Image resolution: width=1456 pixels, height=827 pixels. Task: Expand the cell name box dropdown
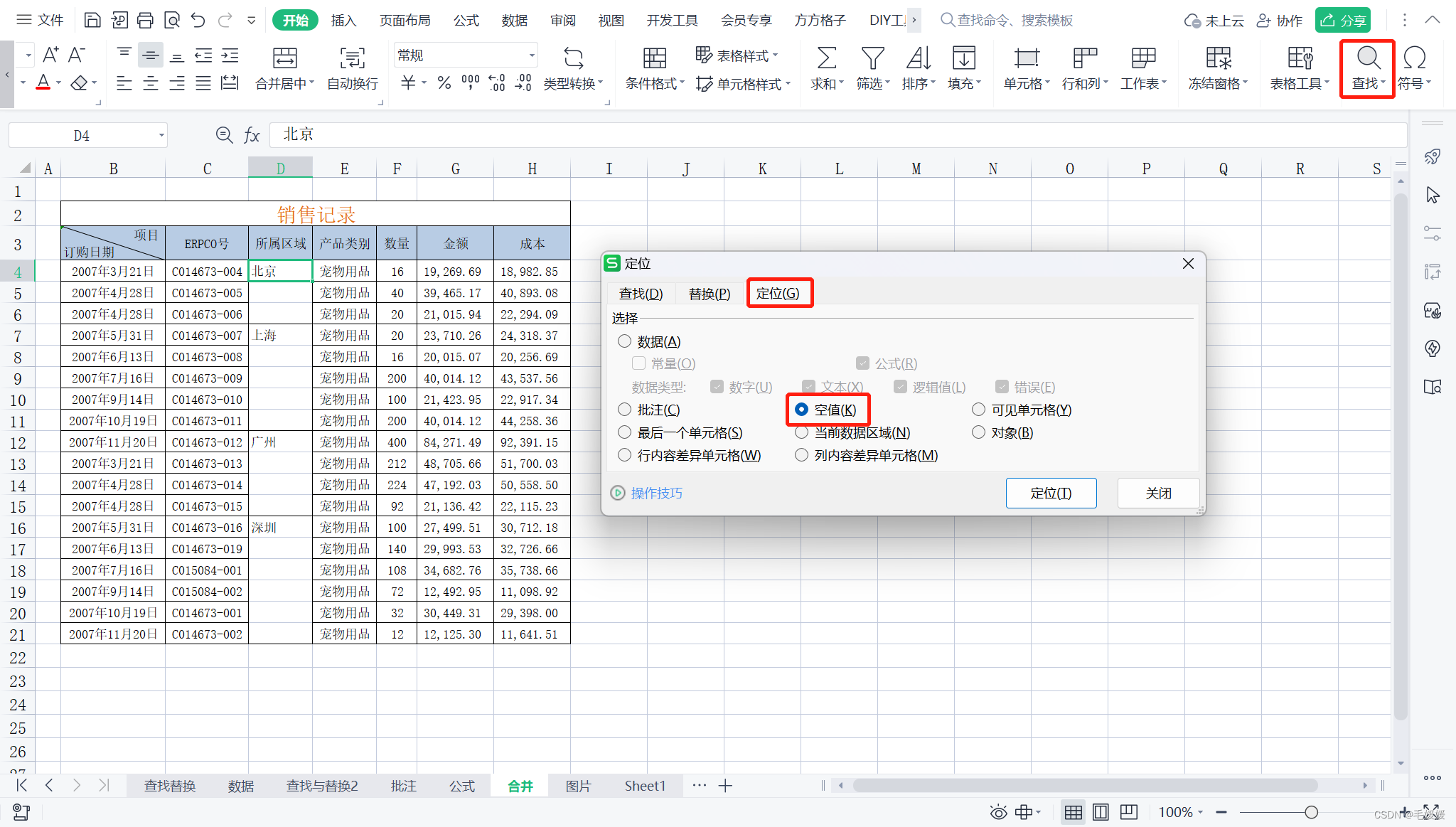[x=161, y=135]
